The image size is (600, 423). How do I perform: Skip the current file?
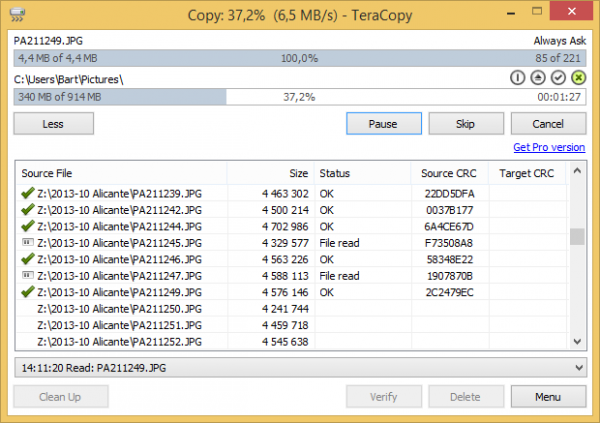[x=466, y=124]
